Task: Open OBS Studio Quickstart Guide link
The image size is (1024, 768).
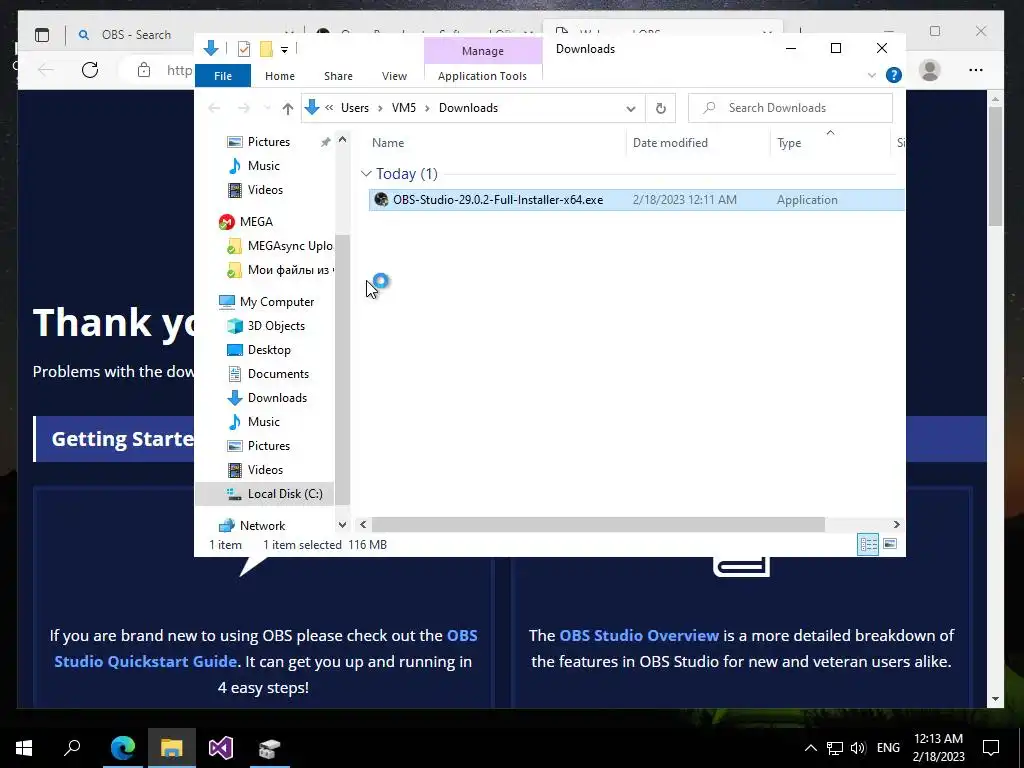Action: click(266, 648)
